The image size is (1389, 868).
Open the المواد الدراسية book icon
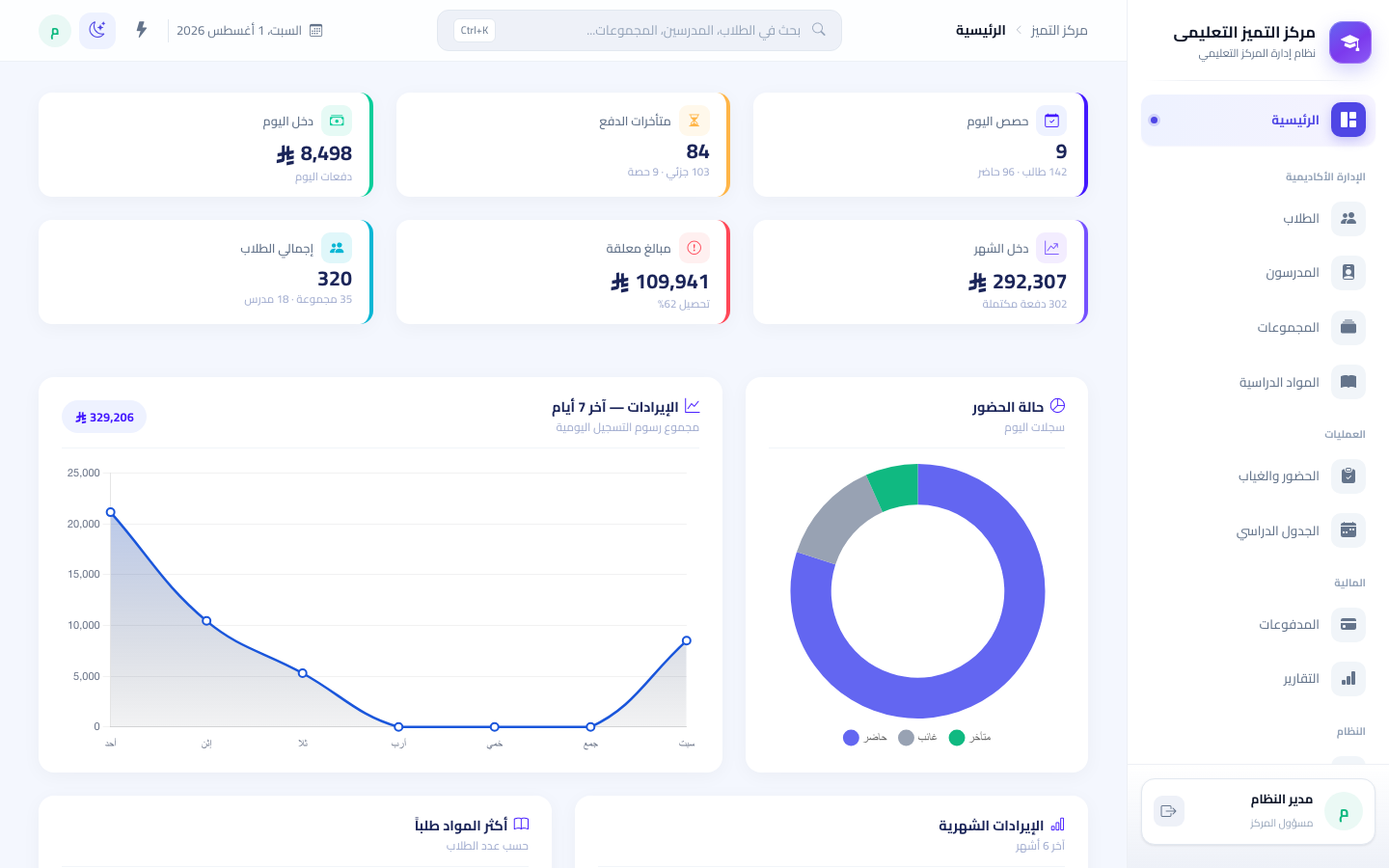[x=1348, y=382]
